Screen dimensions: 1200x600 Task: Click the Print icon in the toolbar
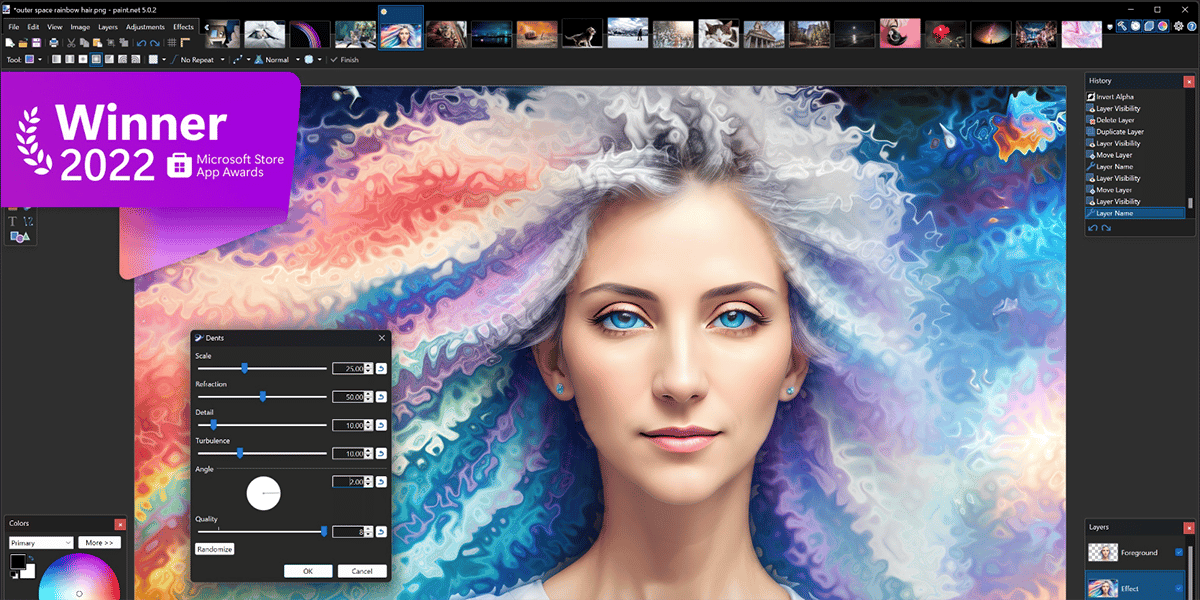(53, 43)
